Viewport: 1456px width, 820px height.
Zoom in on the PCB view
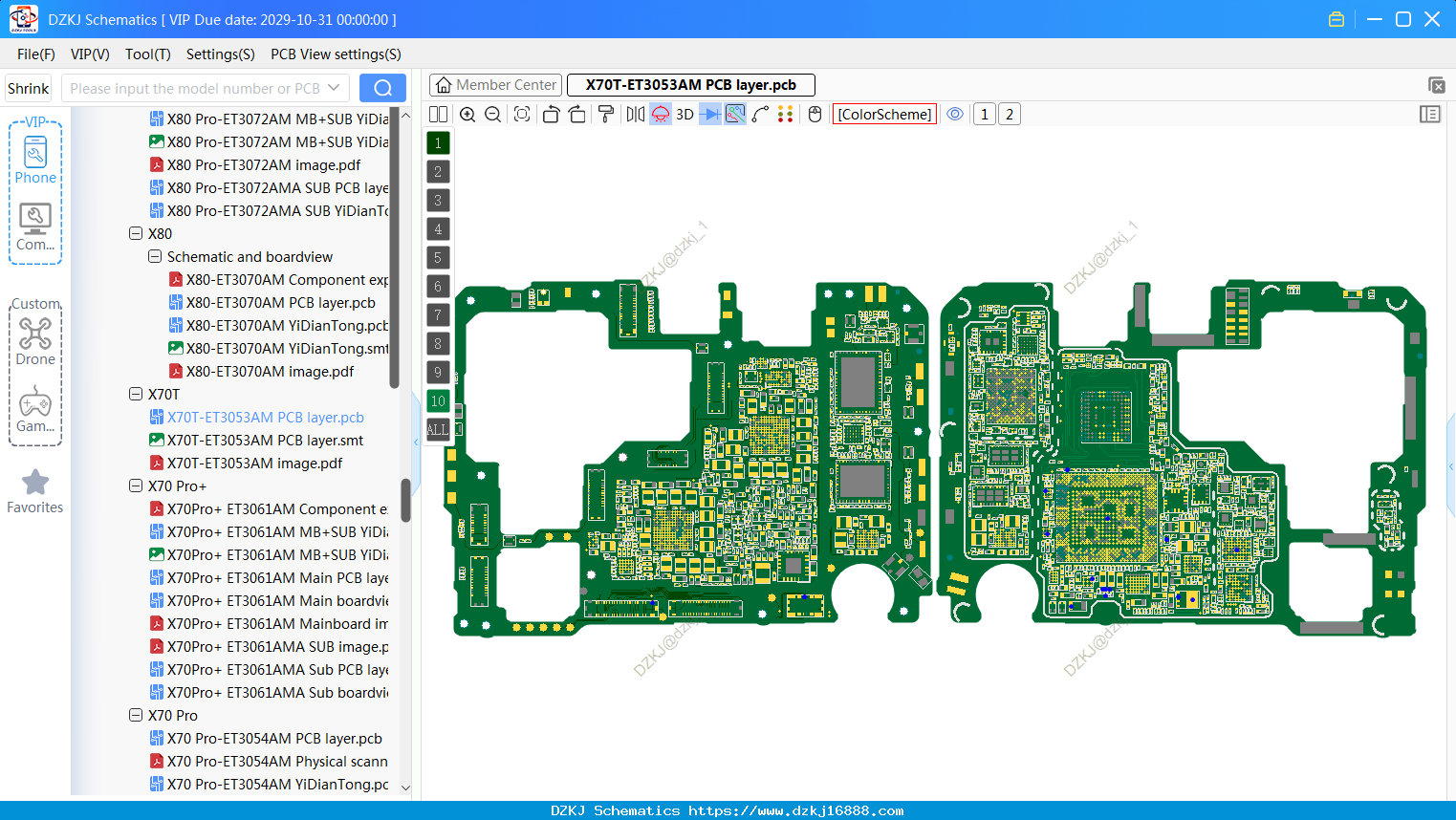467,115
